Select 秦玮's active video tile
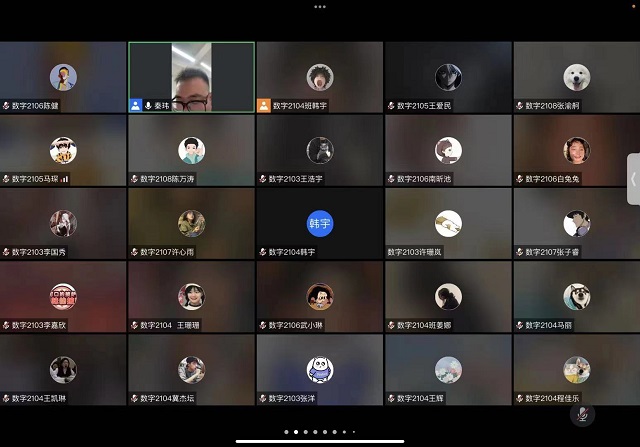Screen dimensions: 640x447 191,76
